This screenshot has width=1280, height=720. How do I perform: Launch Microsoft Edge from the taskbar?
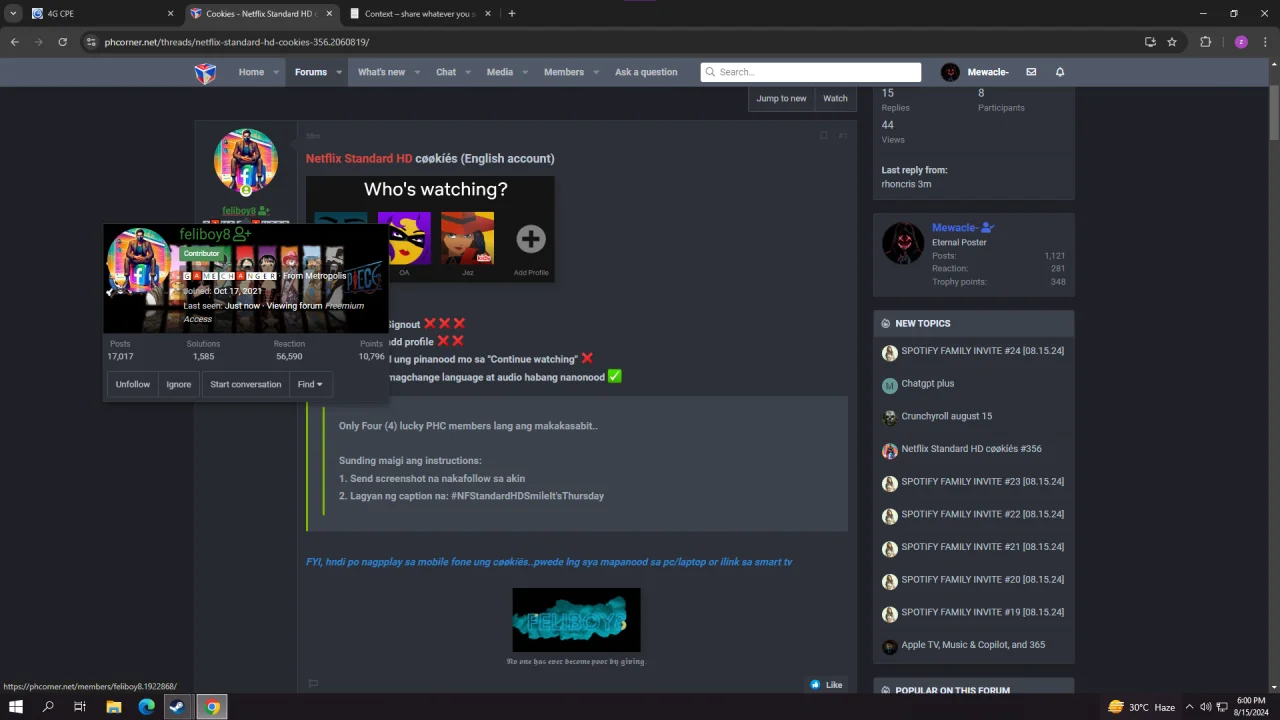(147, 707)
